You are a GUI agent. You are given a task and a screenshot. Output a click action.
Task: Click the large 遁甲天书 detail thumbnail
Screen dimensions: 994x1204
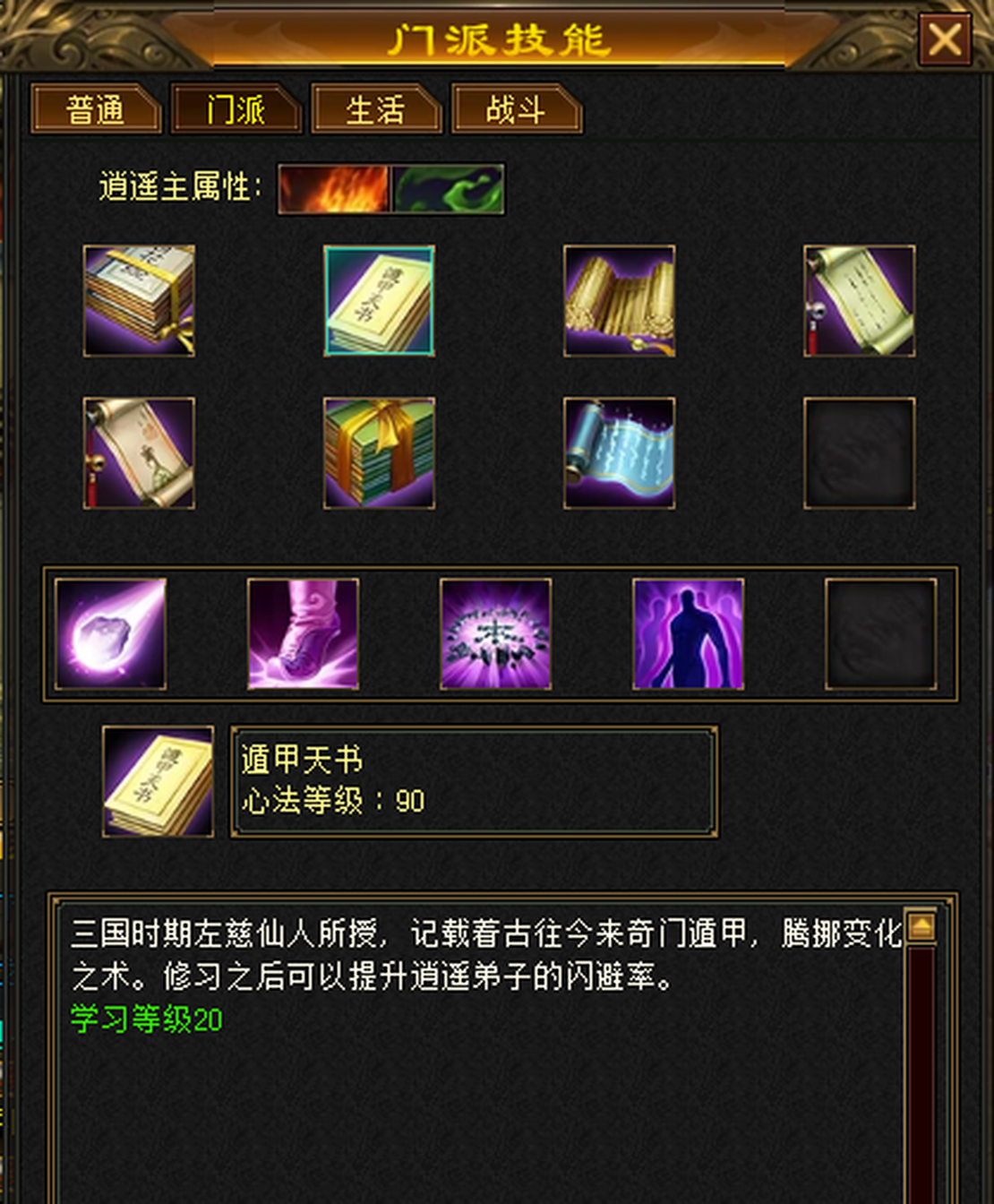click(x=159, y=782)
